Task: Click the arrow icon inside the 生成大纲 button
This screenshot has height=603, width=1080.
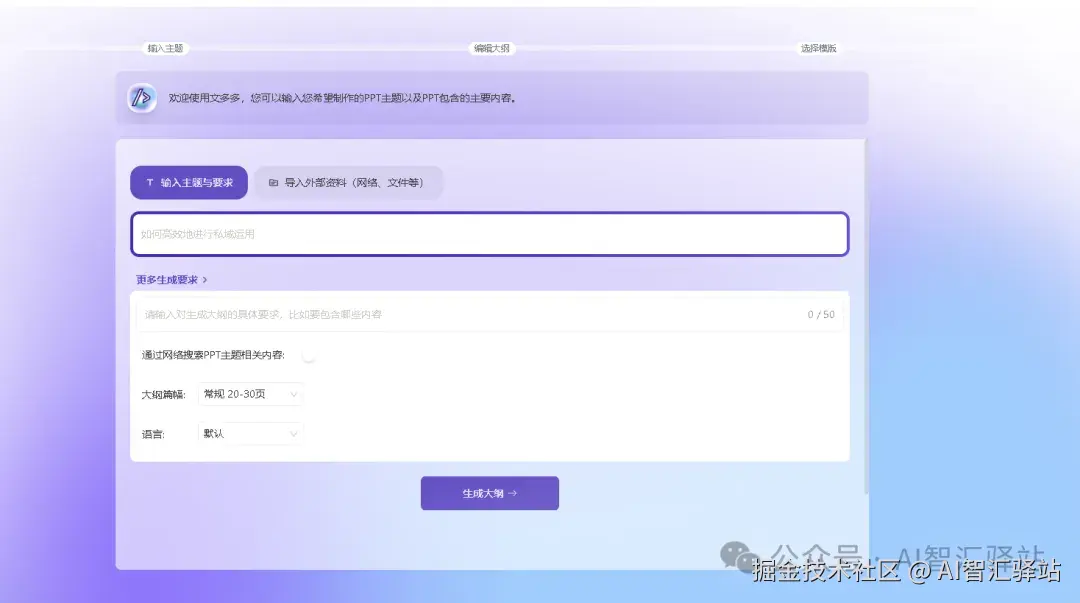Action: pyautogui.click(x=512, y=493)
